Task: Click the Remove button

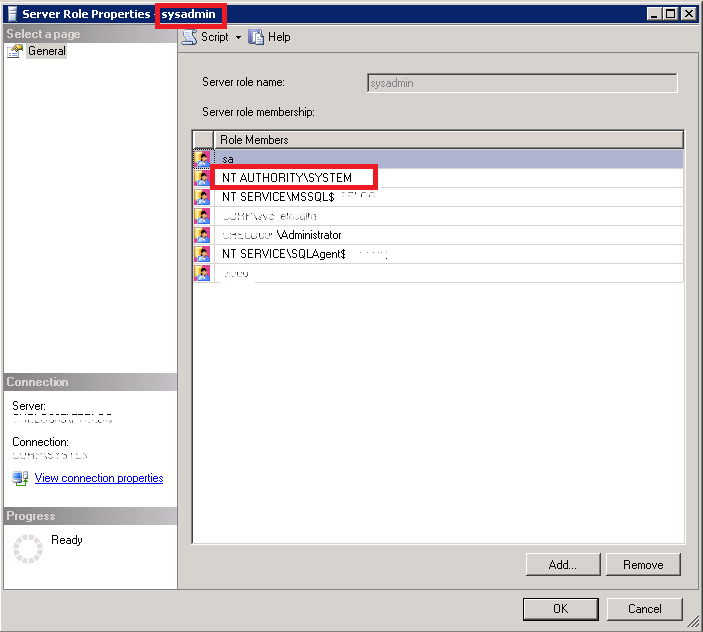Action: (x=643, y=565)
